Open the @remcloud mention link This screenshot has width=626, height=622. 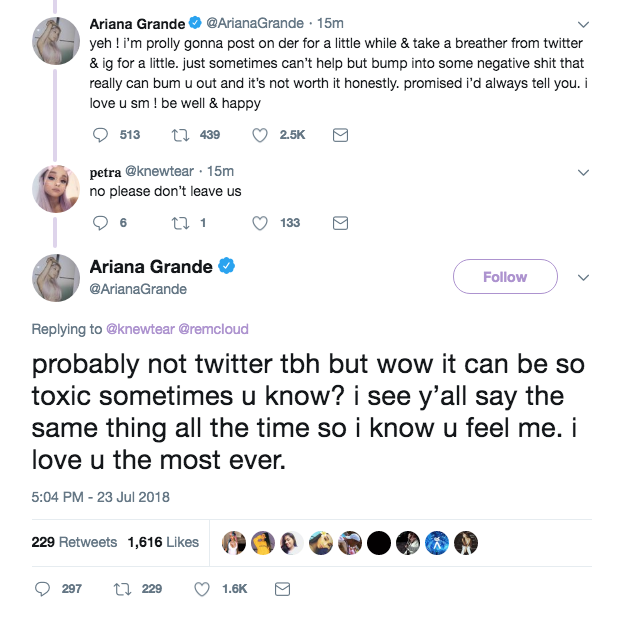213,329
